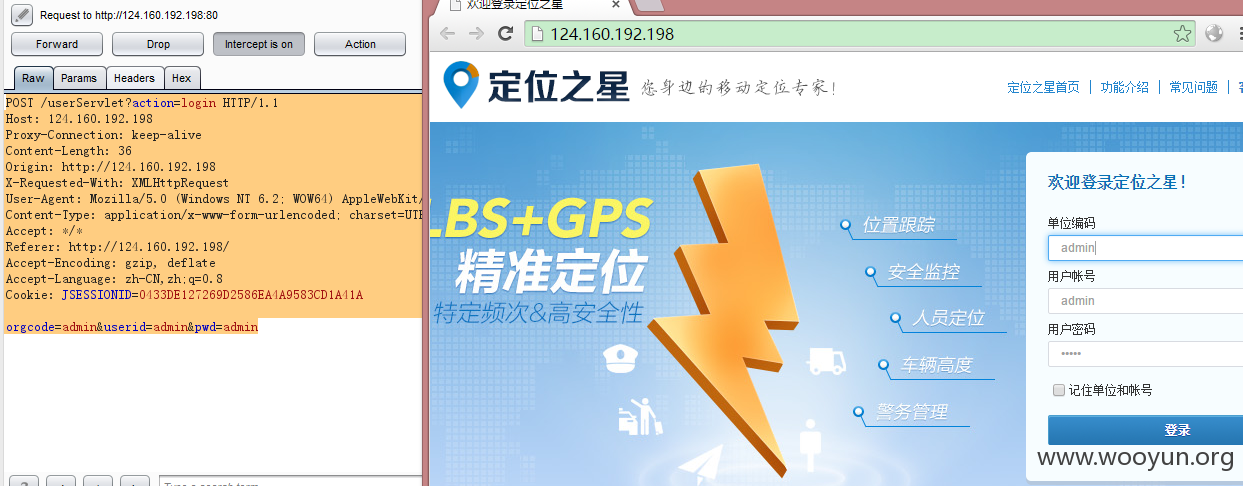Check the 记住单位和帐号 checkbox
This screenshot has height=486, width=1243.
1059,390
